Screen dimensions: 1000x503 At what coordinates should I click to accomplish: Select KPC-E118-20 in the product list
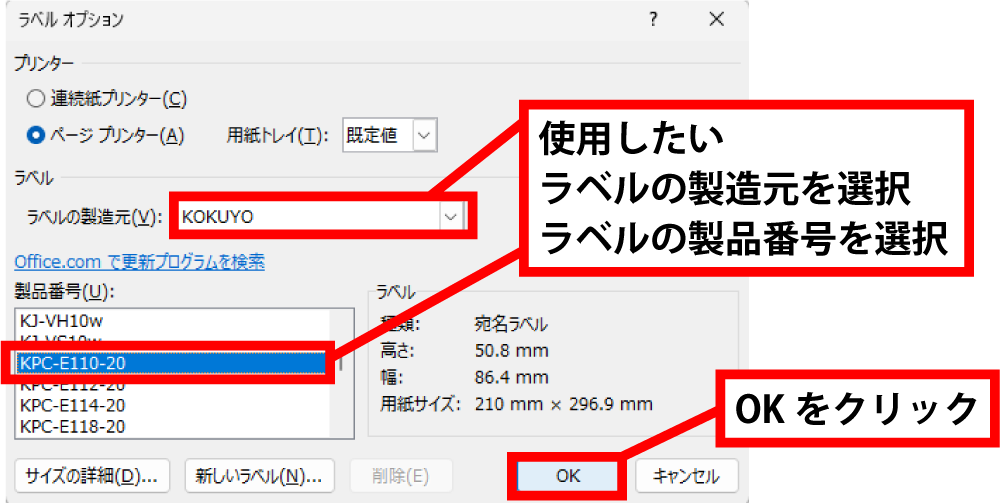(x=72, y=426)
